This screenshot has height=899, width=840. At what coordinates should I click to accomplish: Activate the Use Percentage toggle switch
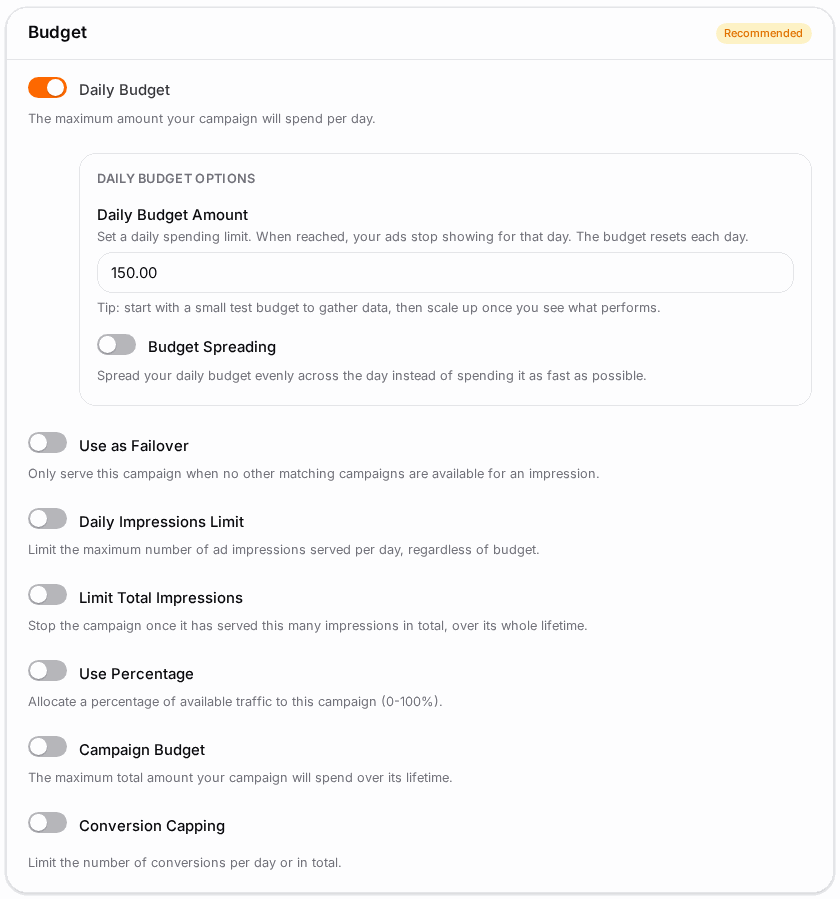pyautogui.click(x=48, y=671)
